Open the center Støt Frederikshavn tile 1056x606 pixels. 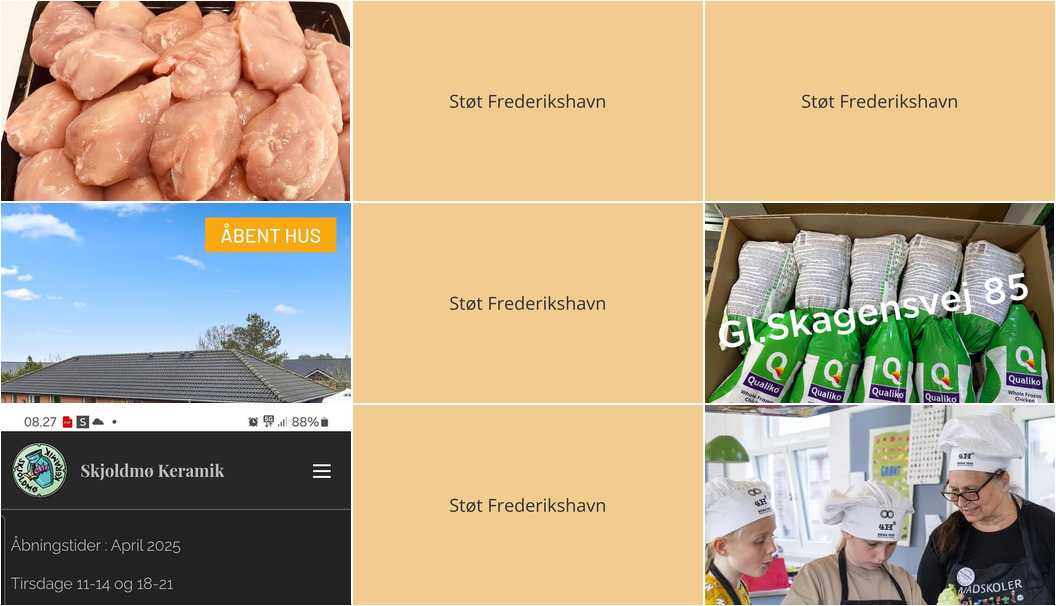click(x=527, y=303)
